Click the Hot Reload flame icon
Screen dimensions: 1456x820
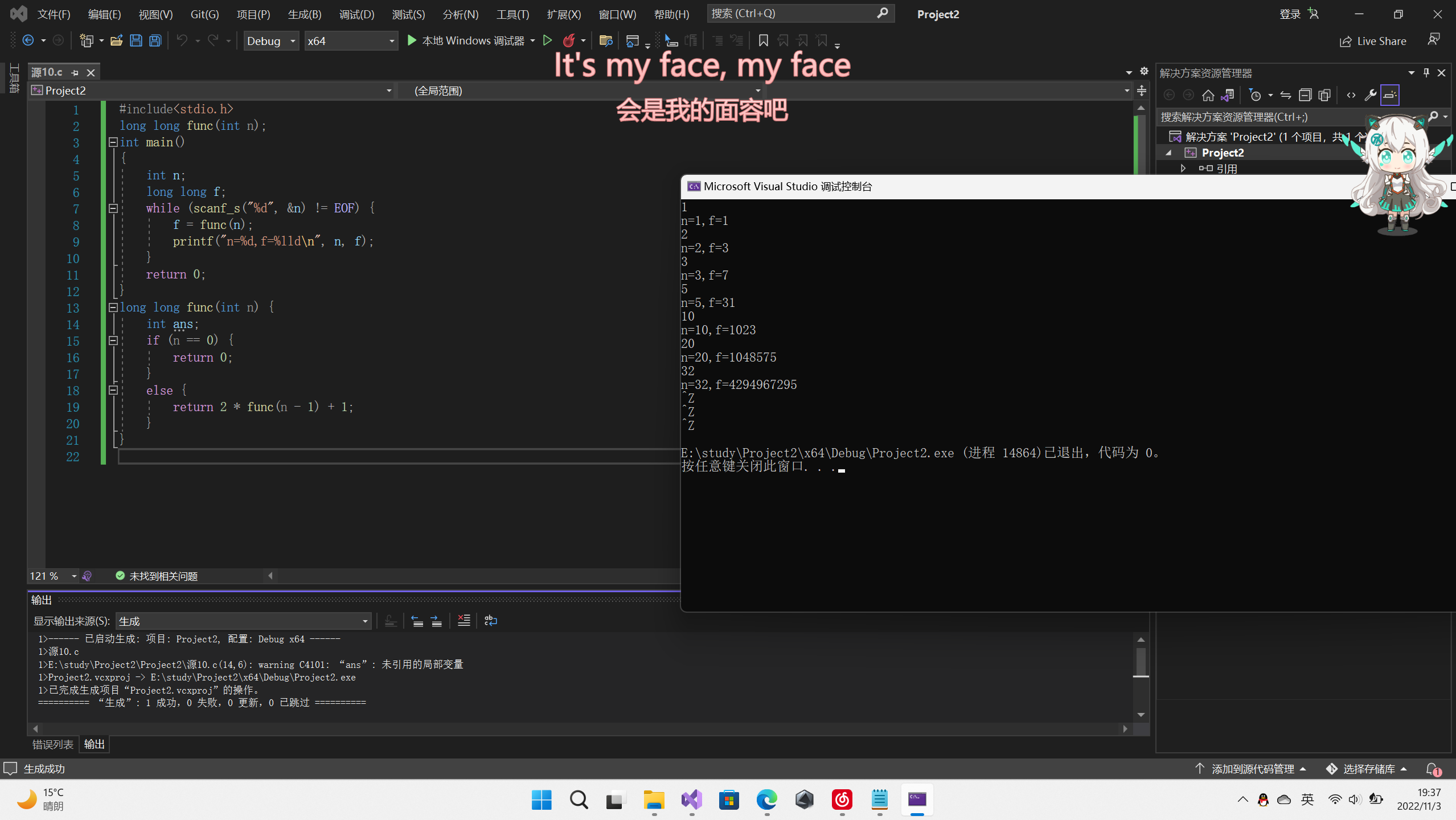click(x=568, y=40)
